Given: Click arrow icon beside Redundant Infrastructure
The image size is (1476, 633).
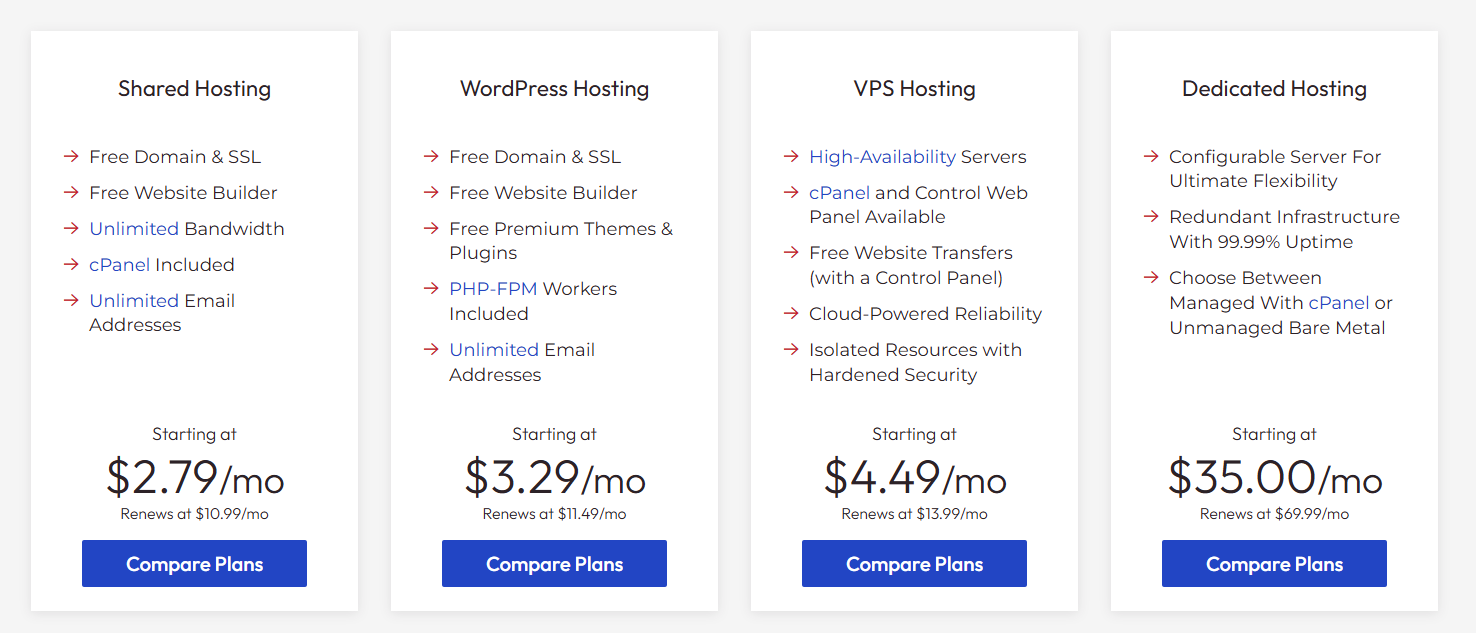Looking at the screenshot, I should (1151, 217).
